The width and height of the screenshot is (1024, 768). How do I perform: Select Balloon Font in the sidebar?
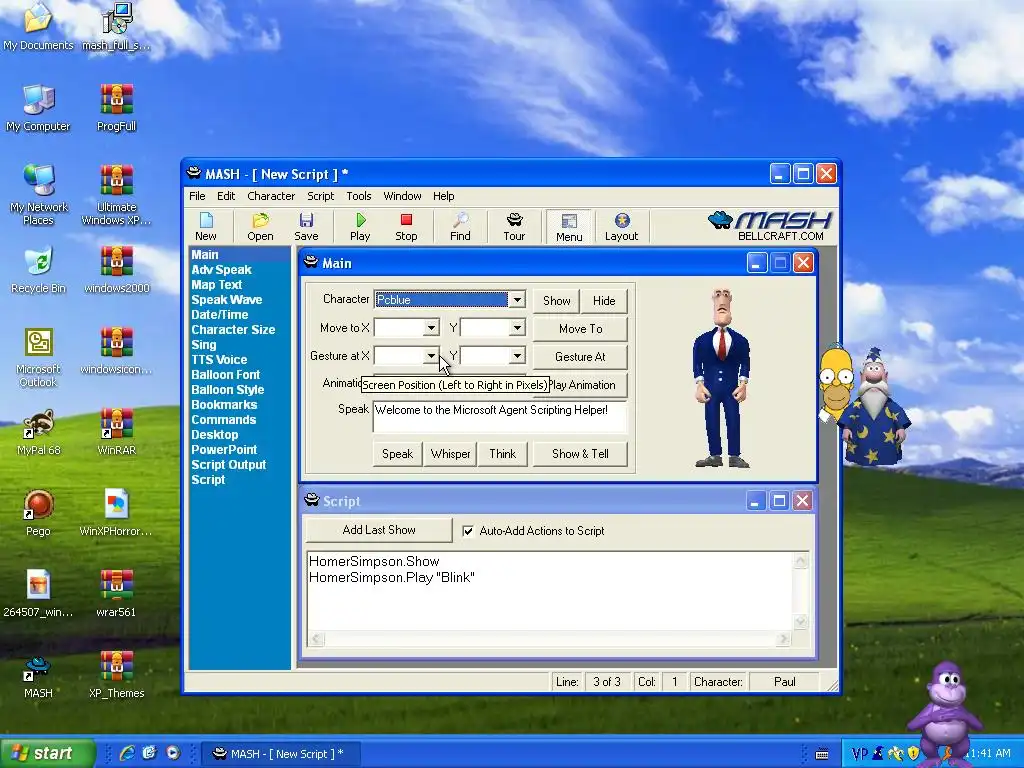click(x=225, y=375)
